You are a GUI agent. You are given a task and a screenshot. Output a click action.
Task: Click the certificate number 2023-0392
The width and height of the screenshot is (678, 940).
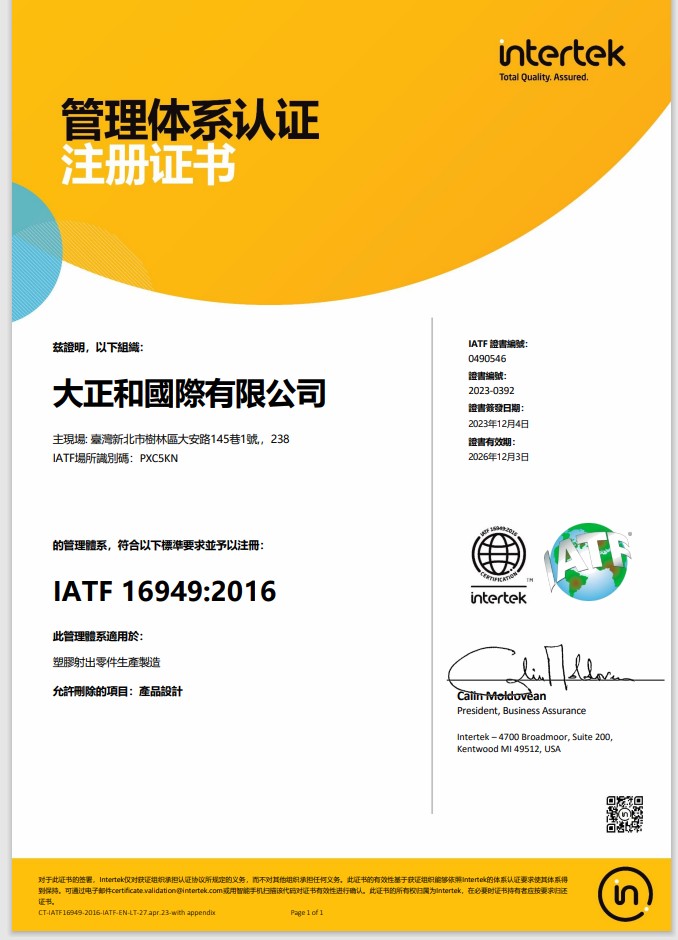tap(491, 390)
